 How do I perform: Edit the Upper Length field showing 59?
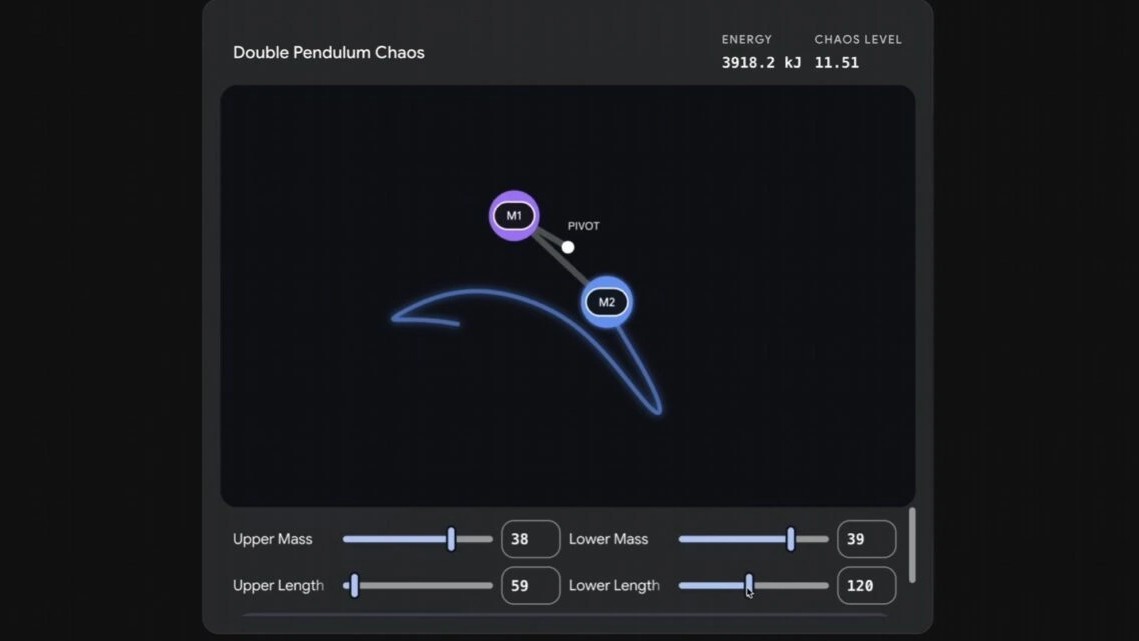click(x=530, y=585)
